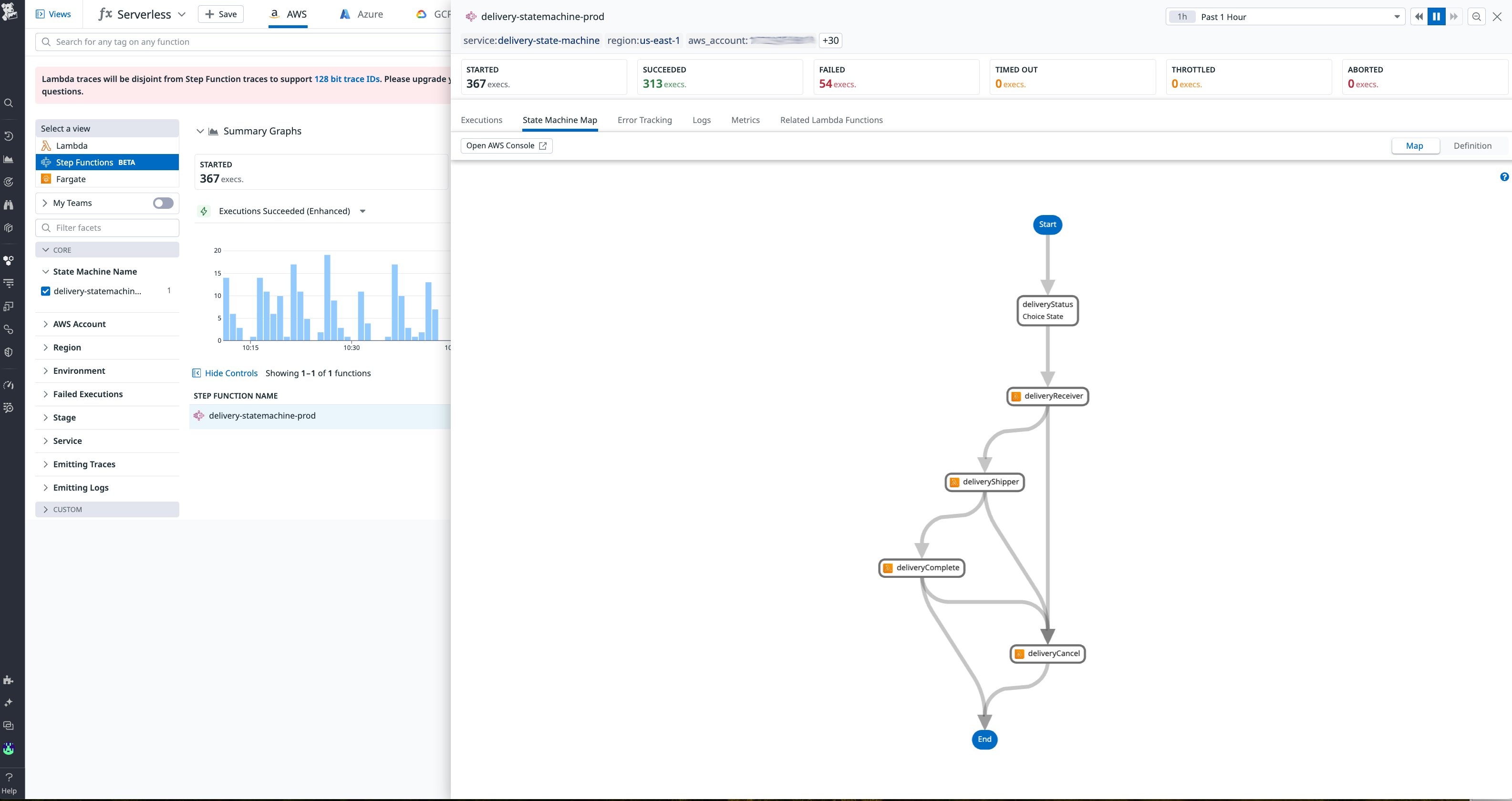Select the Lambda view in the view list
The image size is (1512, 801).
[x=72, y=145]
